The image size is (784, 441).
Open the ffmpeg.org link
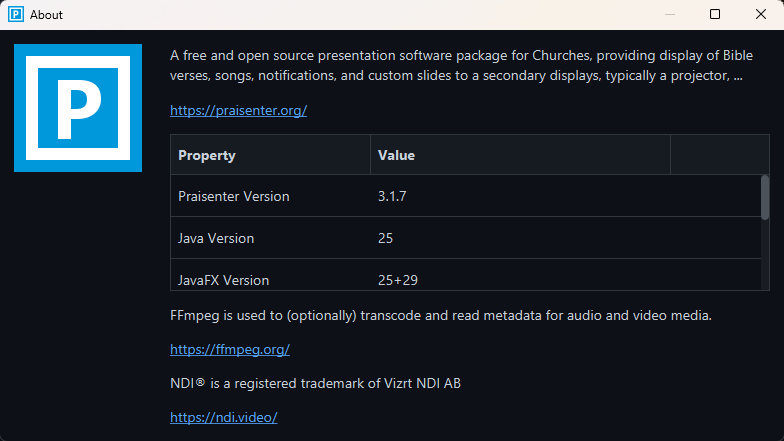tap(230, 349)
